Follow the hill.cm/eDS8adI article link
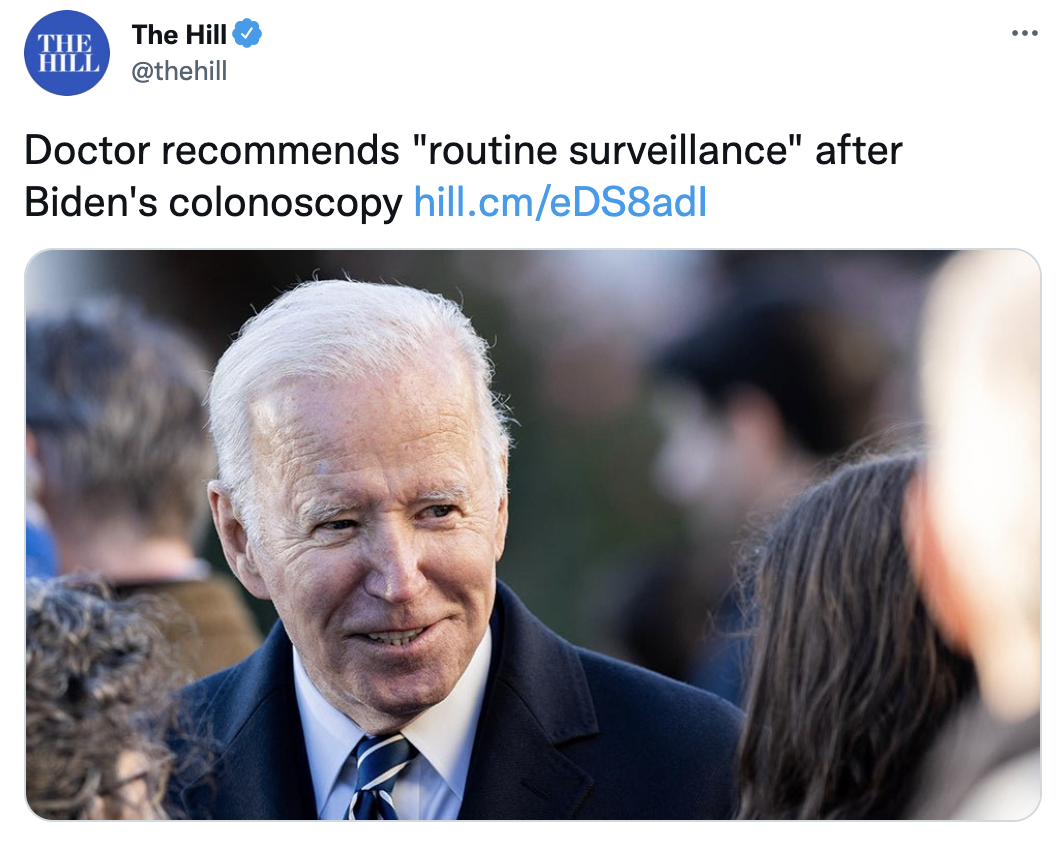 (x=560, y=202)
